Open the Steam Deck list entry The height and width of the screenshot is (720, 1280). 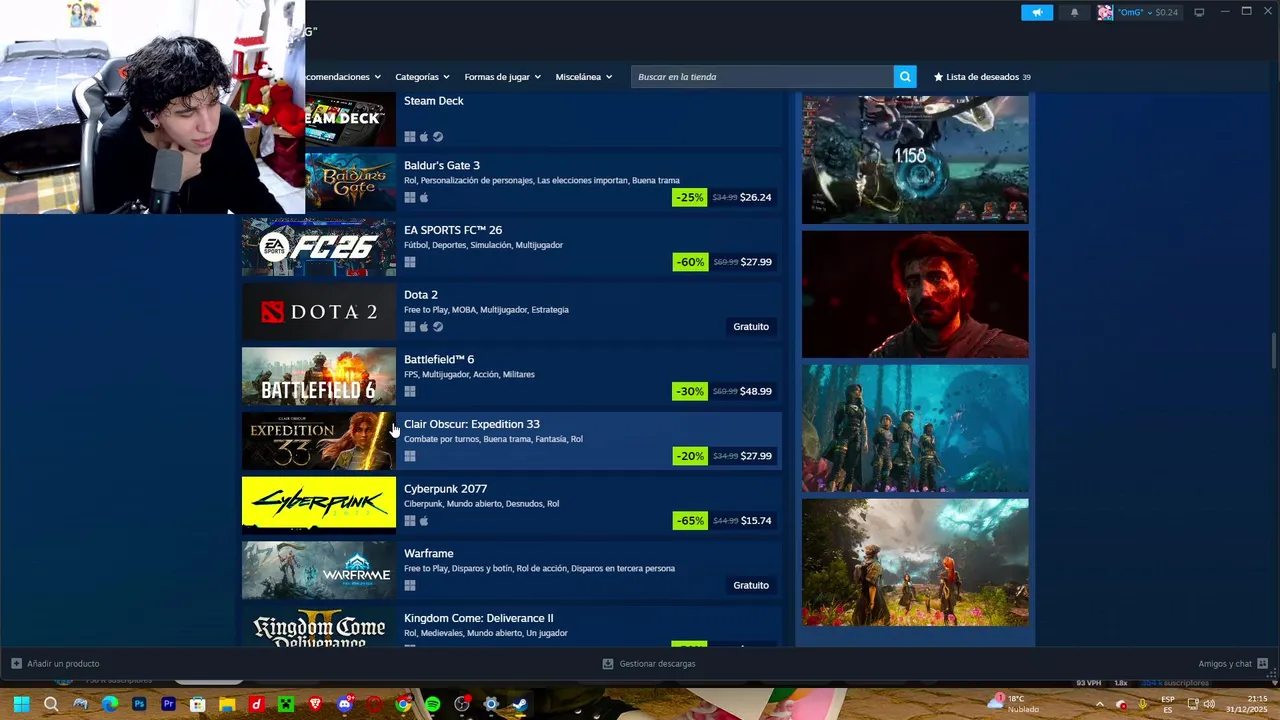543,120
